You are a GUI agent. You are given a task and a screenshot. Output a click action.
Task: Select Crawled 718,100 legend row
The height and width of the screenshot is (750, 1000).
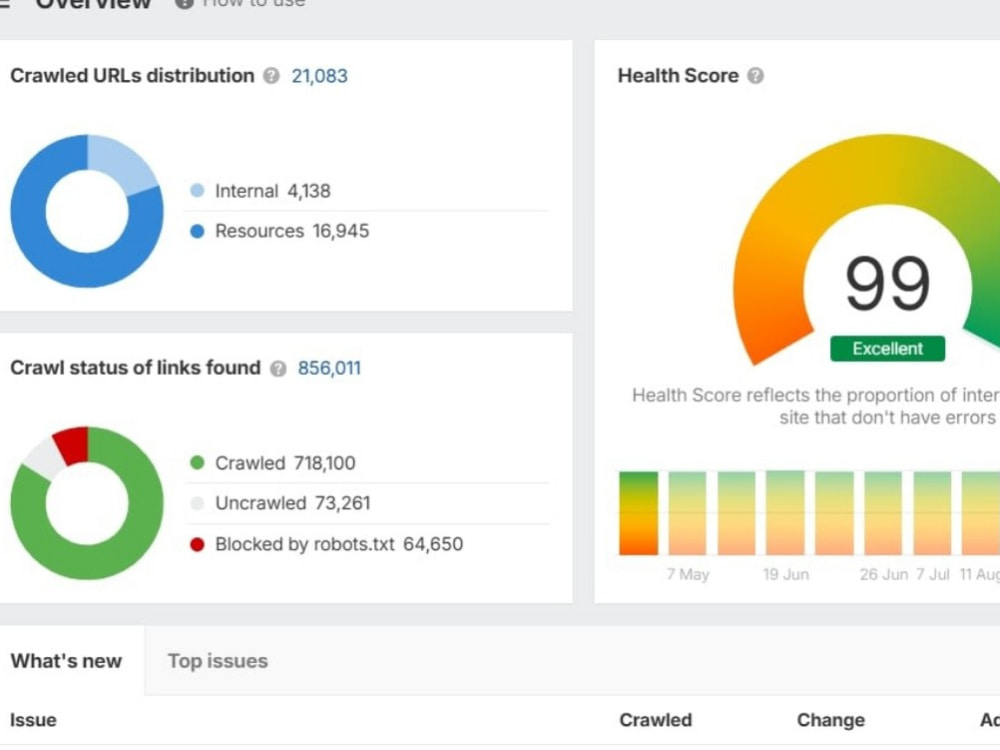(x=369, y=463)
